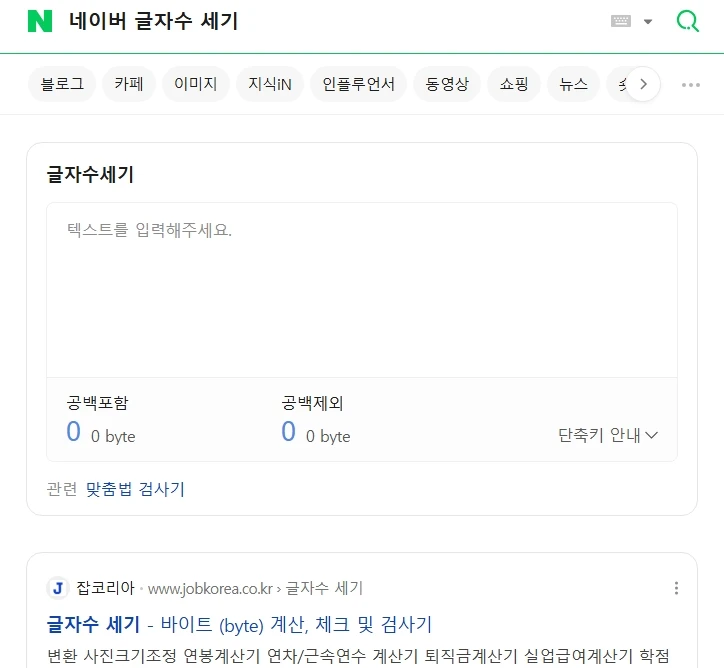Viewport: 724px width, 668px height.
Task: Click the green search magnifier icon
Action: 688,21
